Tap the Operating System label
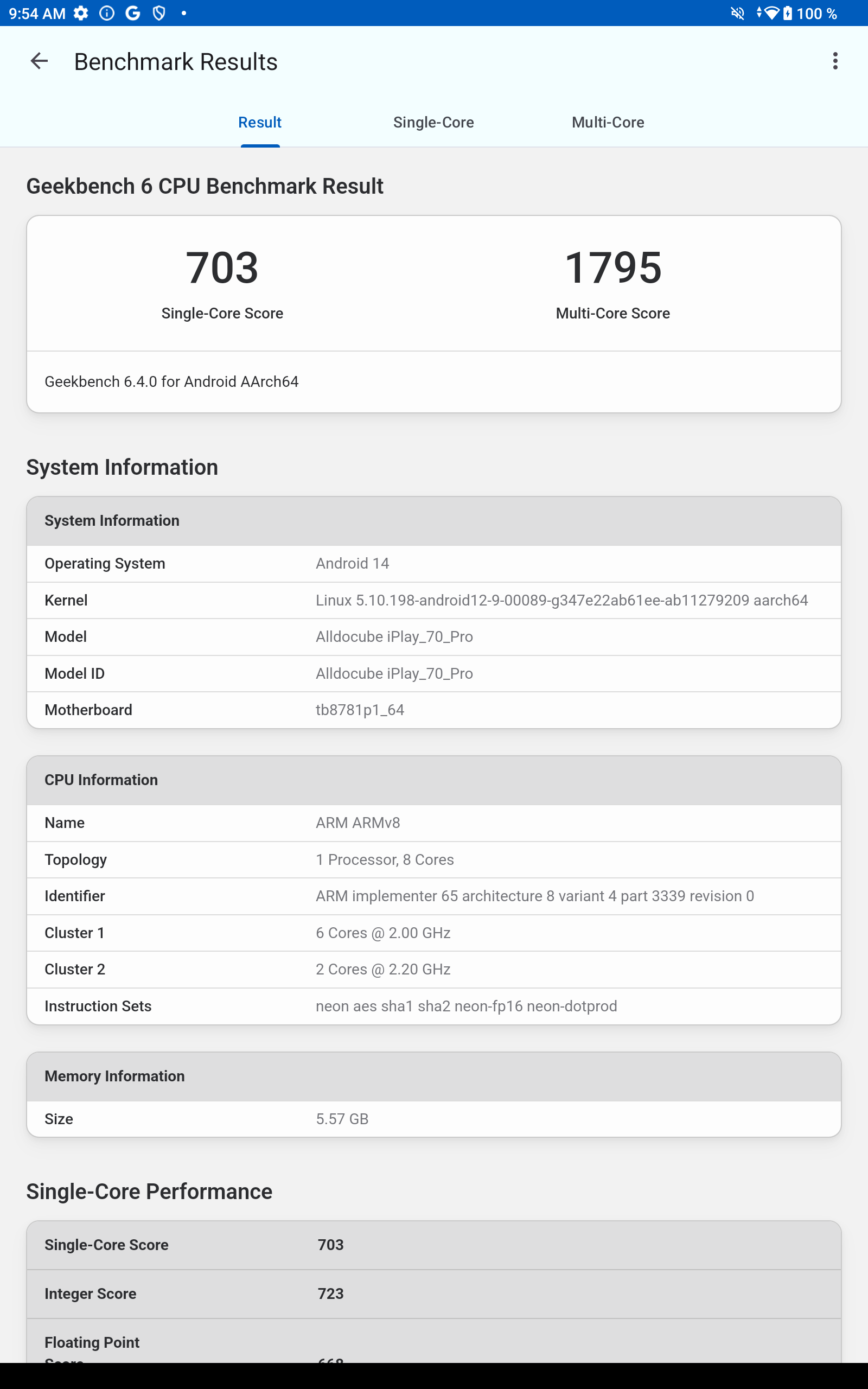Screen dimensions: 868x1389 click(105, 564)
